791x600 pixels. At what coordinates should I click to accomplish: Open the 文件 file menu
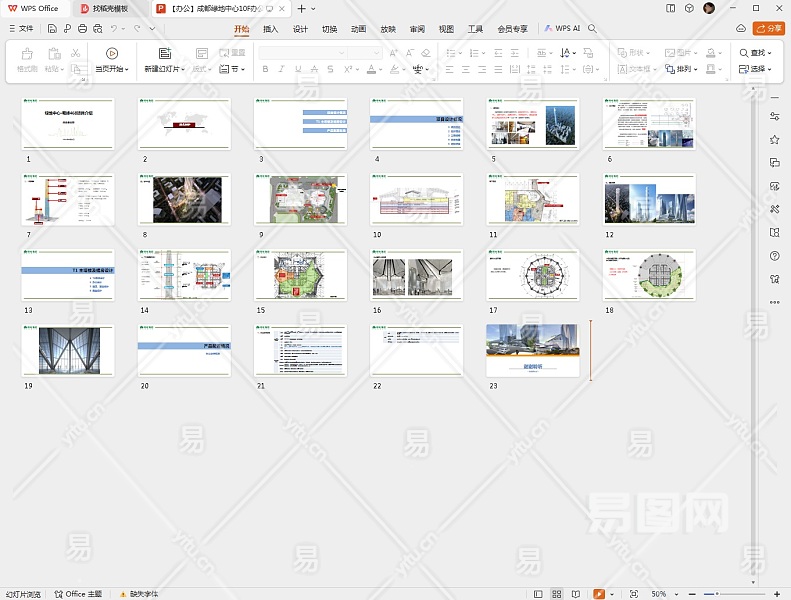coord(20,29)
